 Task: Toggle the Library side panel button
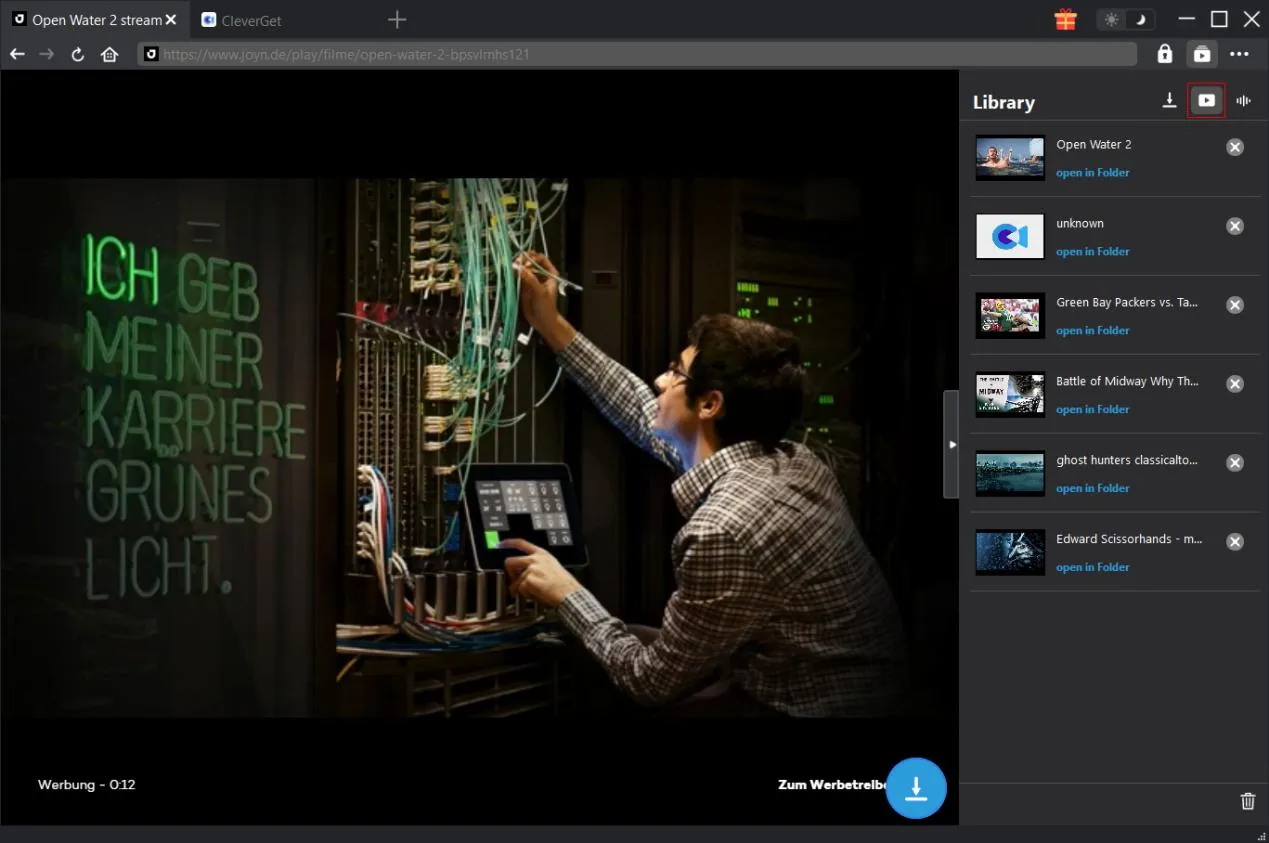[x=1201, y=54]
